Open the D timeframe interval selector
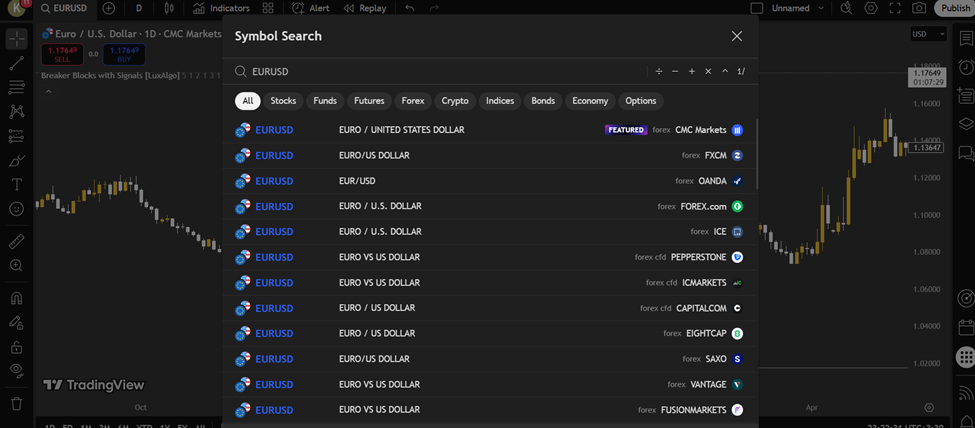The height and width of the screenshot is (428, 975). pos(139,8)
